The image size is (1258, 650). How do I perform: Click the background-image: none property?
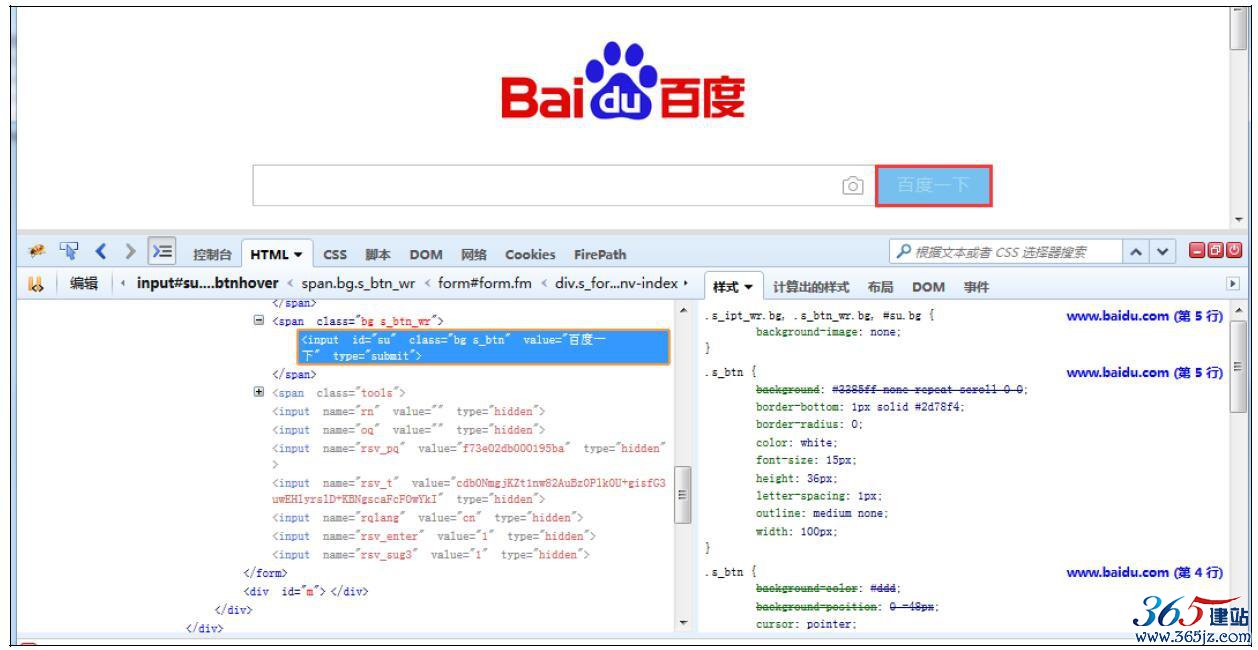829,332
